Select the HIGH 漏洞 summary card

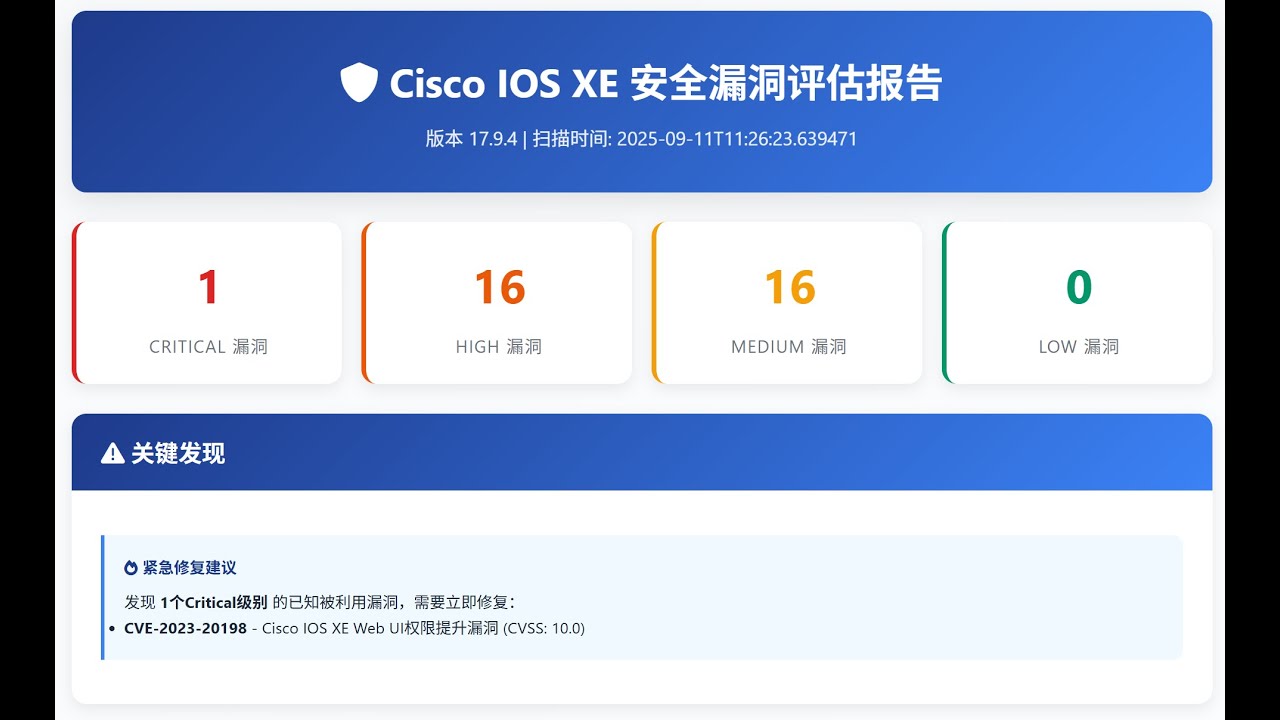pyautogui.click(x=497, y=302)
